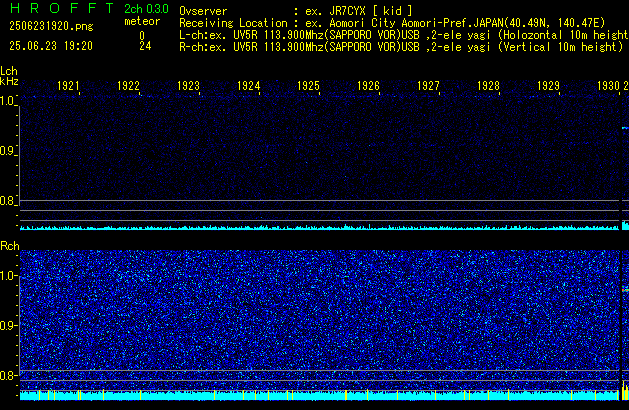The width and height of the screenshot is (629, 410).
Task: Click the Rch channel label
Action: click(x=10, y=246)
